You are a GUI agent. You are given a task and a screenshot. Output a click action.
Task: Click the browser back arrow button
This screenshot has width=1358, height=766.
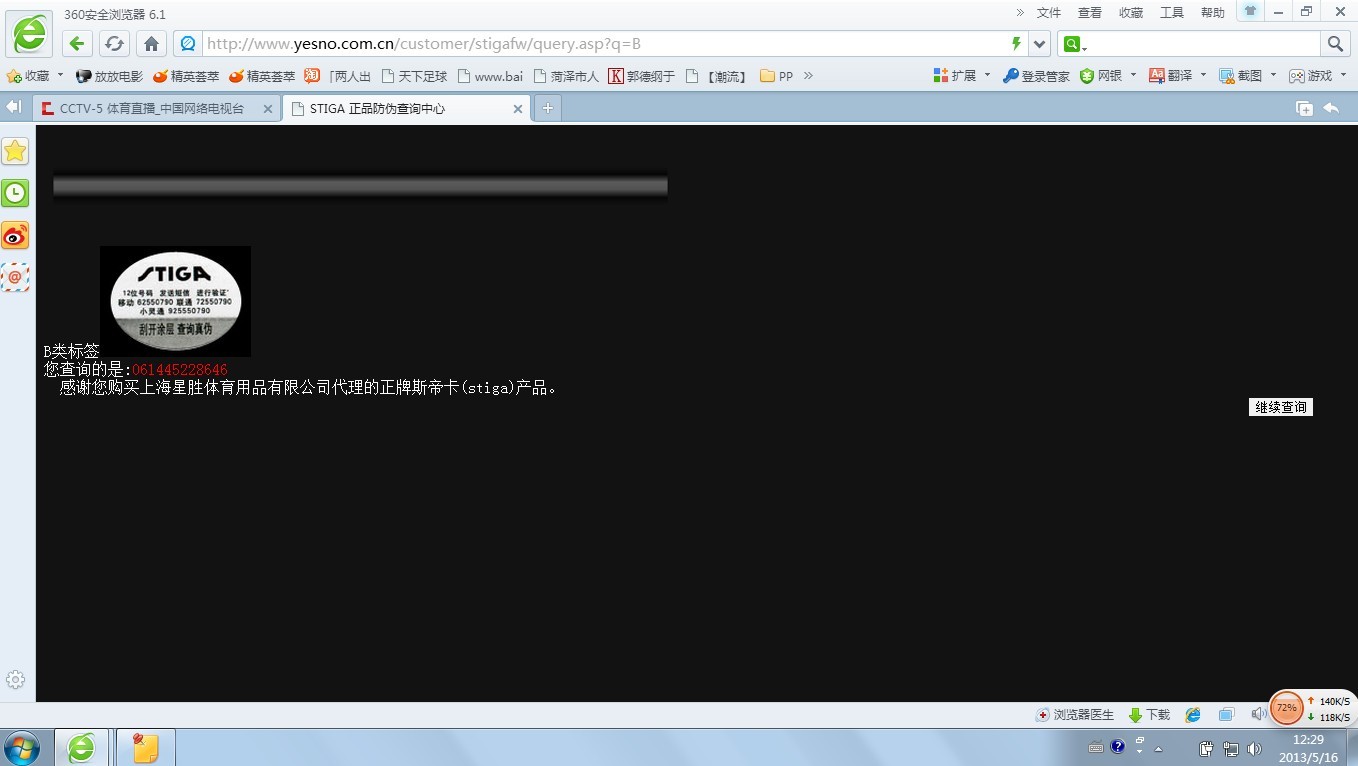[78, 43]
